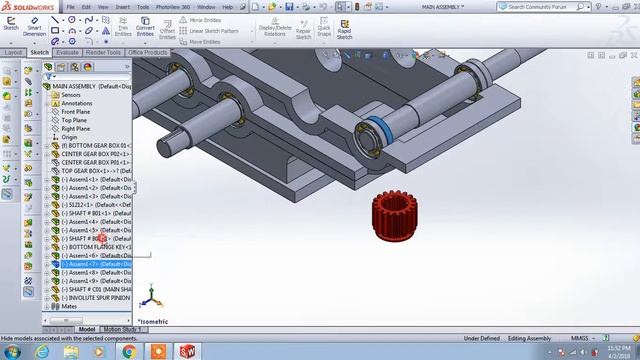The height and width of the screenshot is (360, 640).
Task: Click Linear Sketch Pattern
Action: tap(209, 31)
